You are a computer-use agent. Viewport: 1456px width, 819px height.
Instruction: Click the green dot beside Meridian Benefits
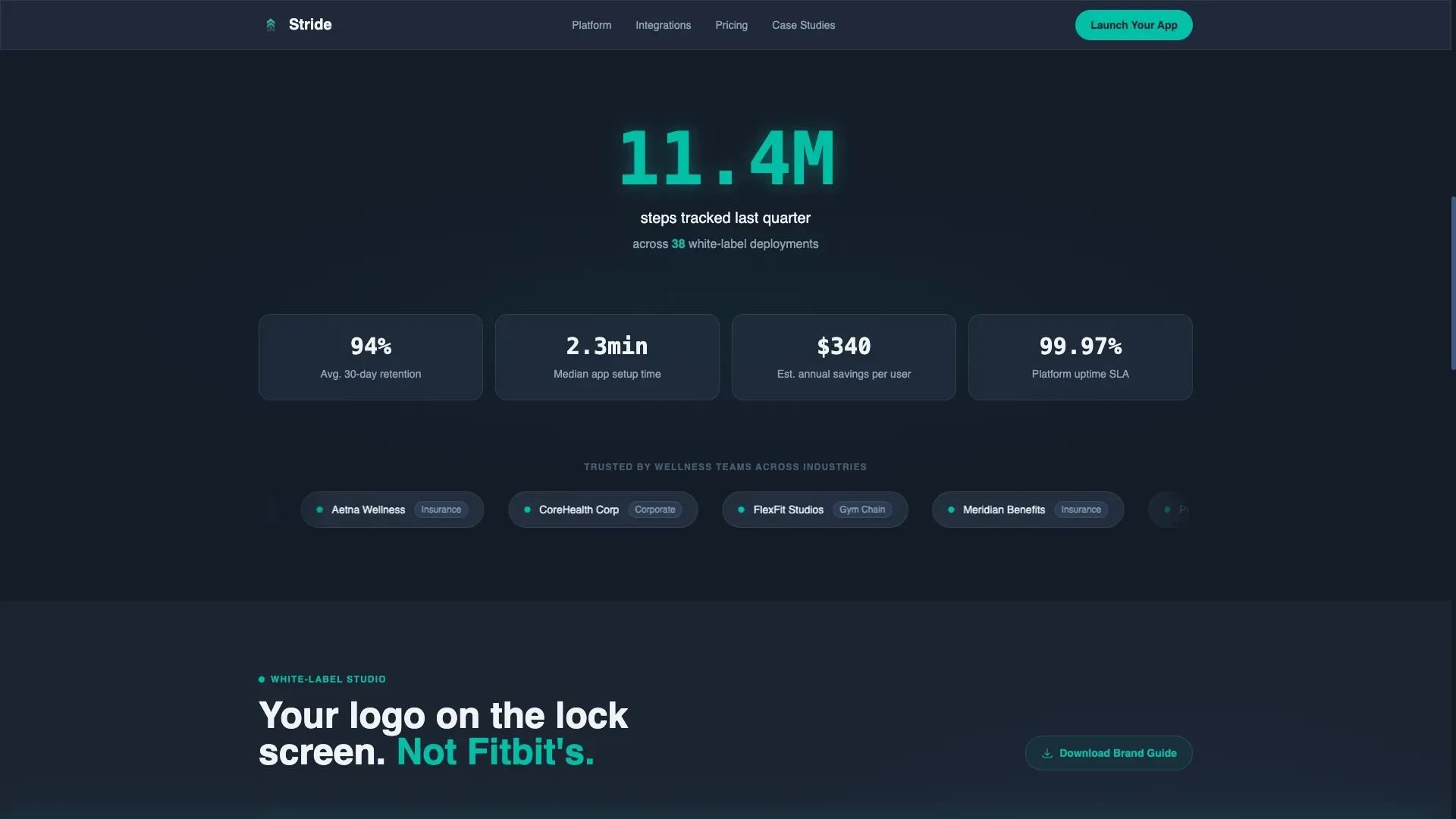951,510
